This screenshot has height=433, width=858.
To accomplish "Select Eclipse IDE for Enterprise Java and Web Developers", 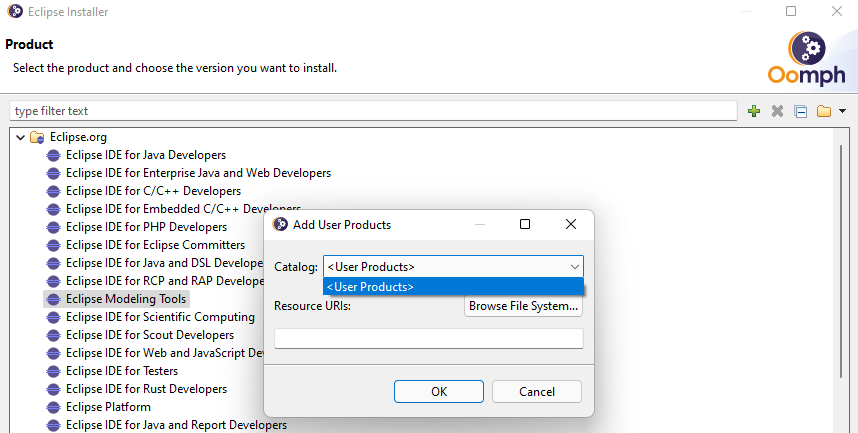I will tap(199, 173).
